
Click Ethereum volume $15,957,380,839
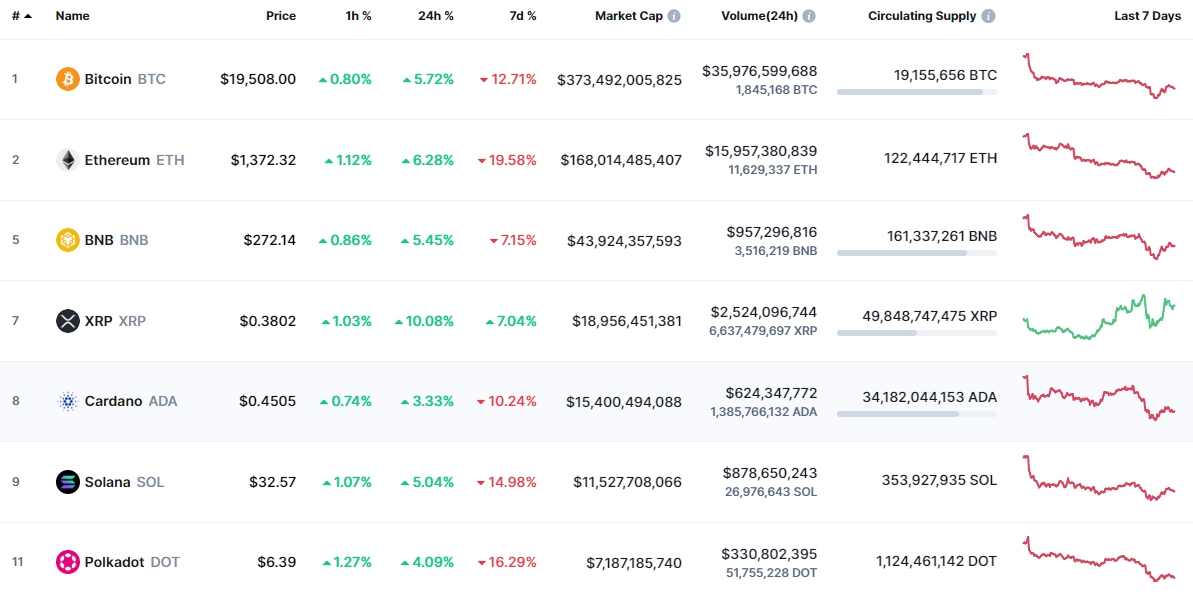point(760,151)
